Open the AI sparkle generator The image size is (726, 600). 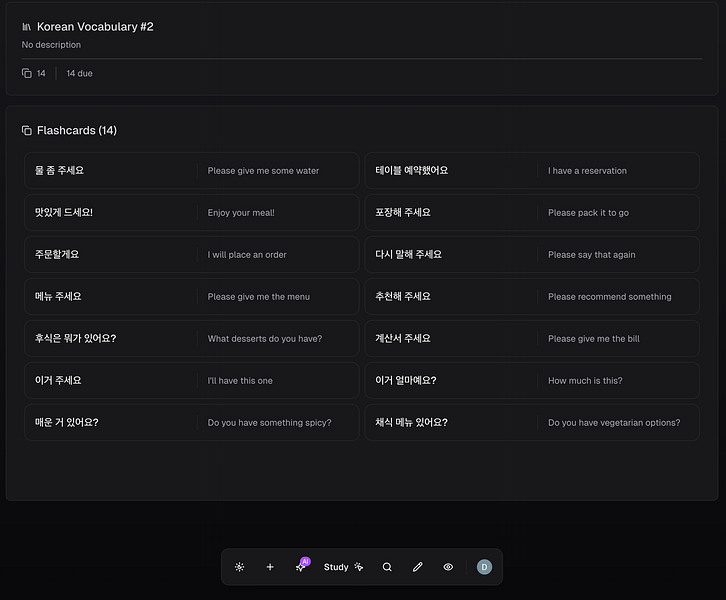301,567
